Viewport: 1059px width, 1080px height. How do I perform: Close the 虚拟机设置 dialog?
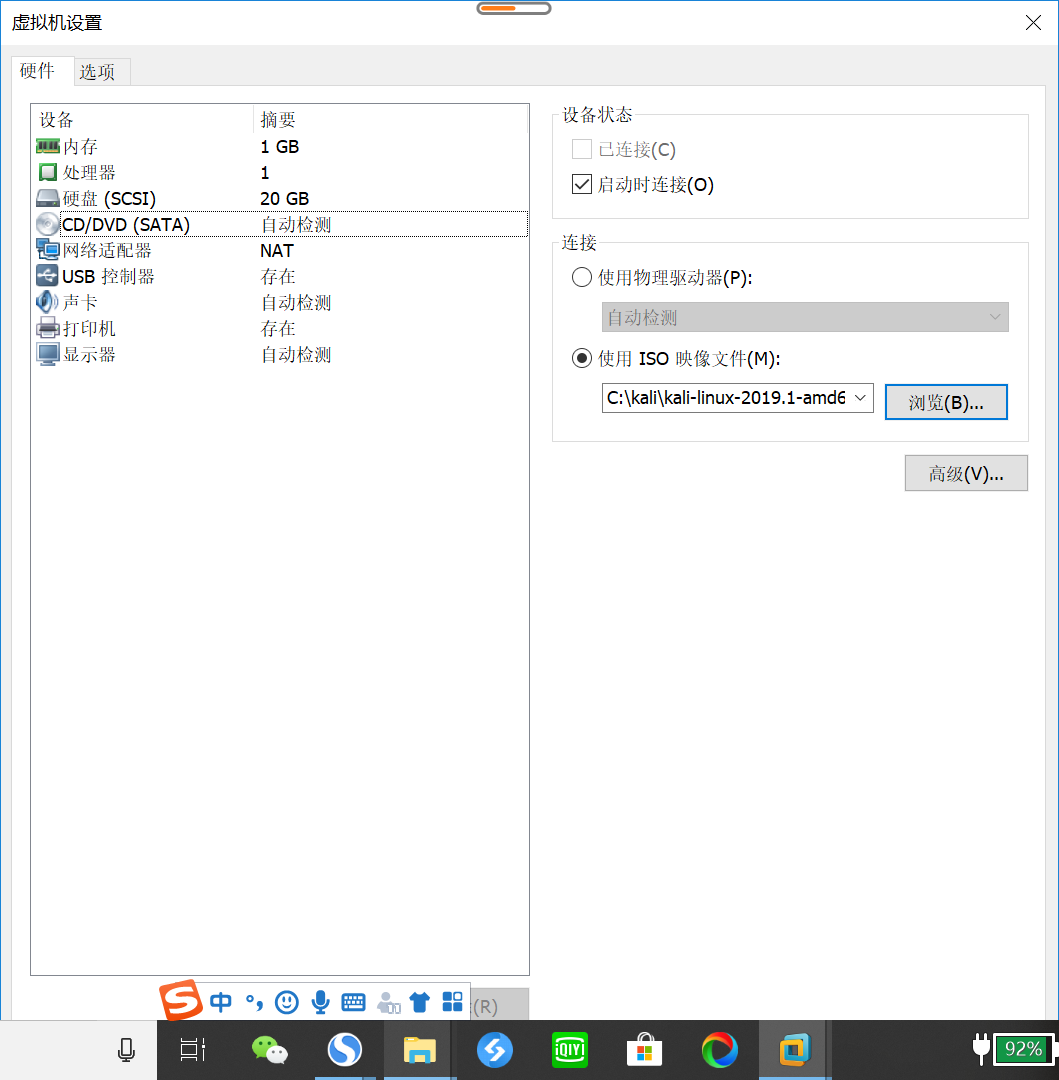click(1033, 23)
